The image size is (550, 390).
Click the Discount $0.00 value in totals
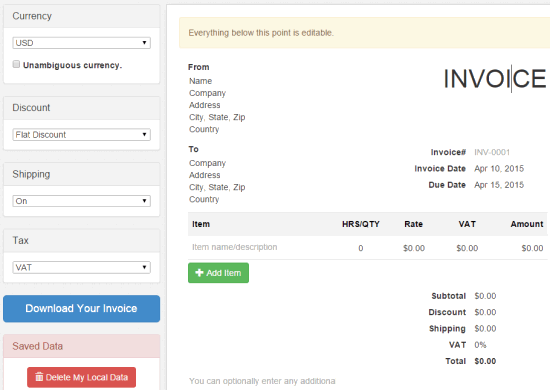point(485,312)
